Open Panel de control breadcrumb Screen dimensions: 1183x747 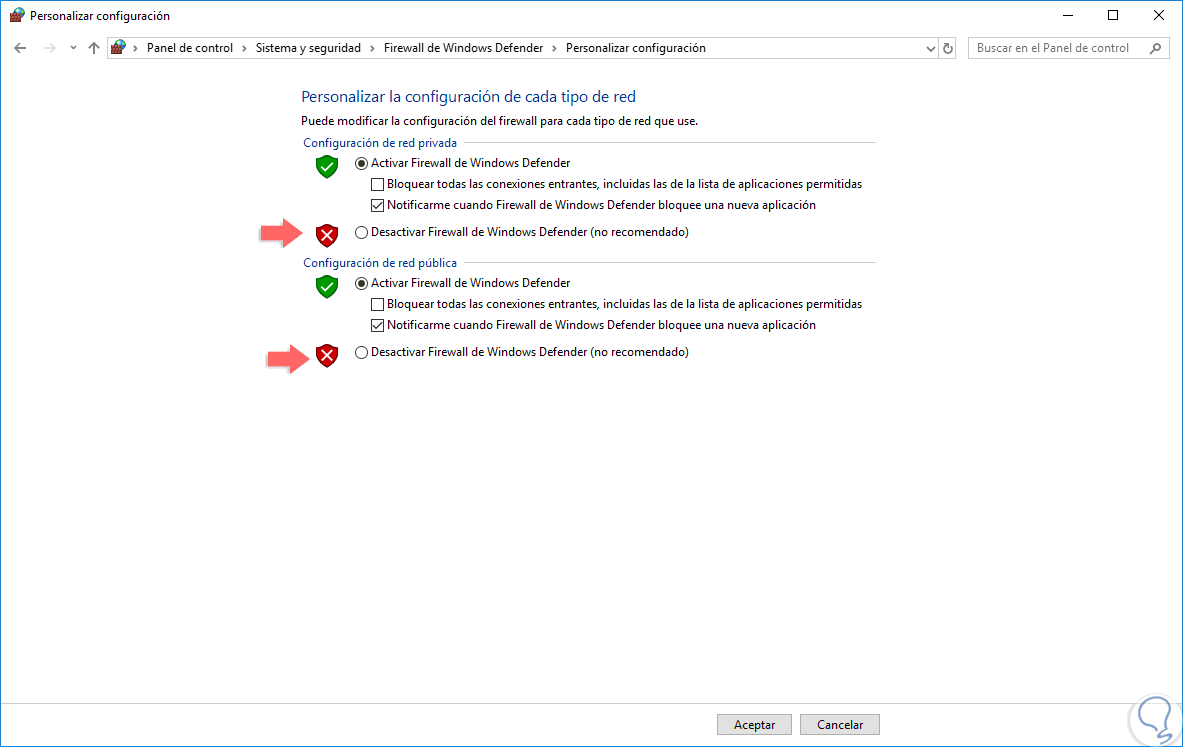coord(189,48)
